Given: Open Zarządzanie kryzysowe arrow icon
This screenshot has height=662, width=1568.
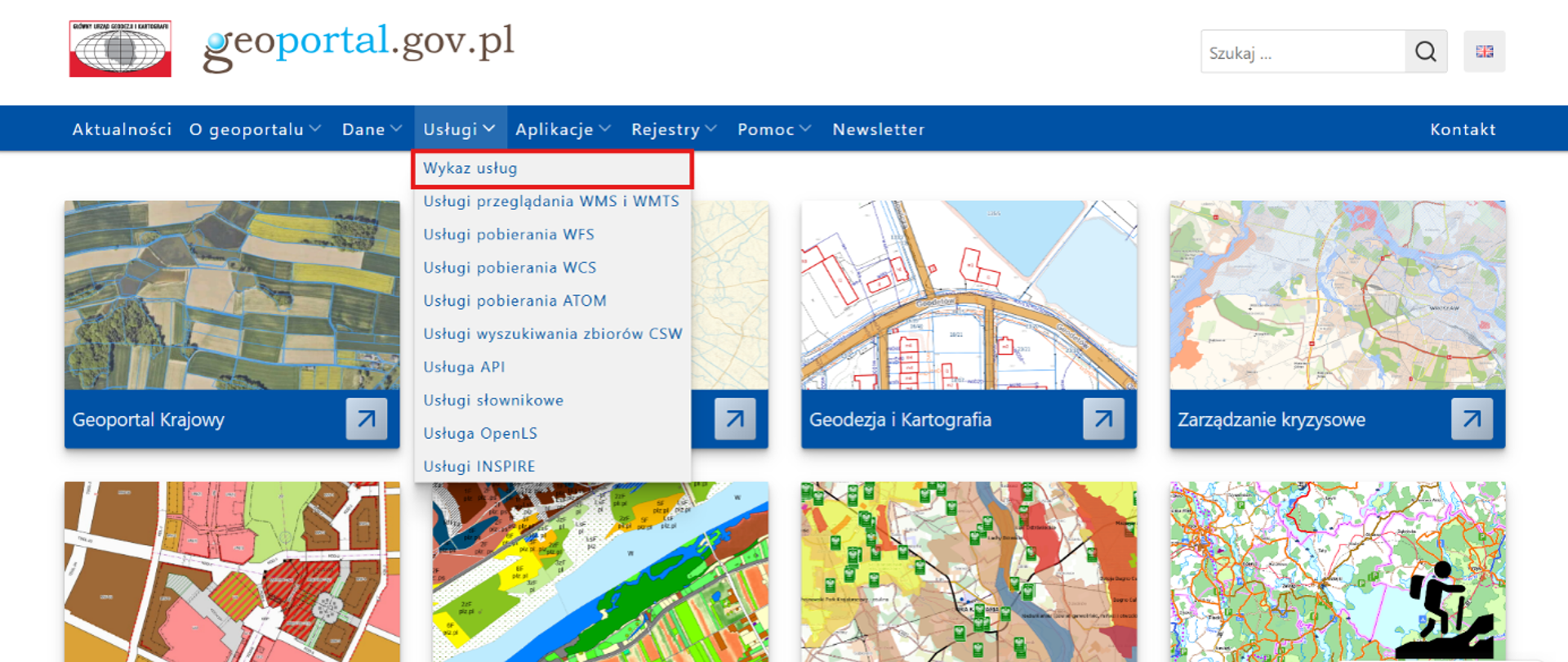Looking at the screenshot, I should click(x=1472, y=418).
